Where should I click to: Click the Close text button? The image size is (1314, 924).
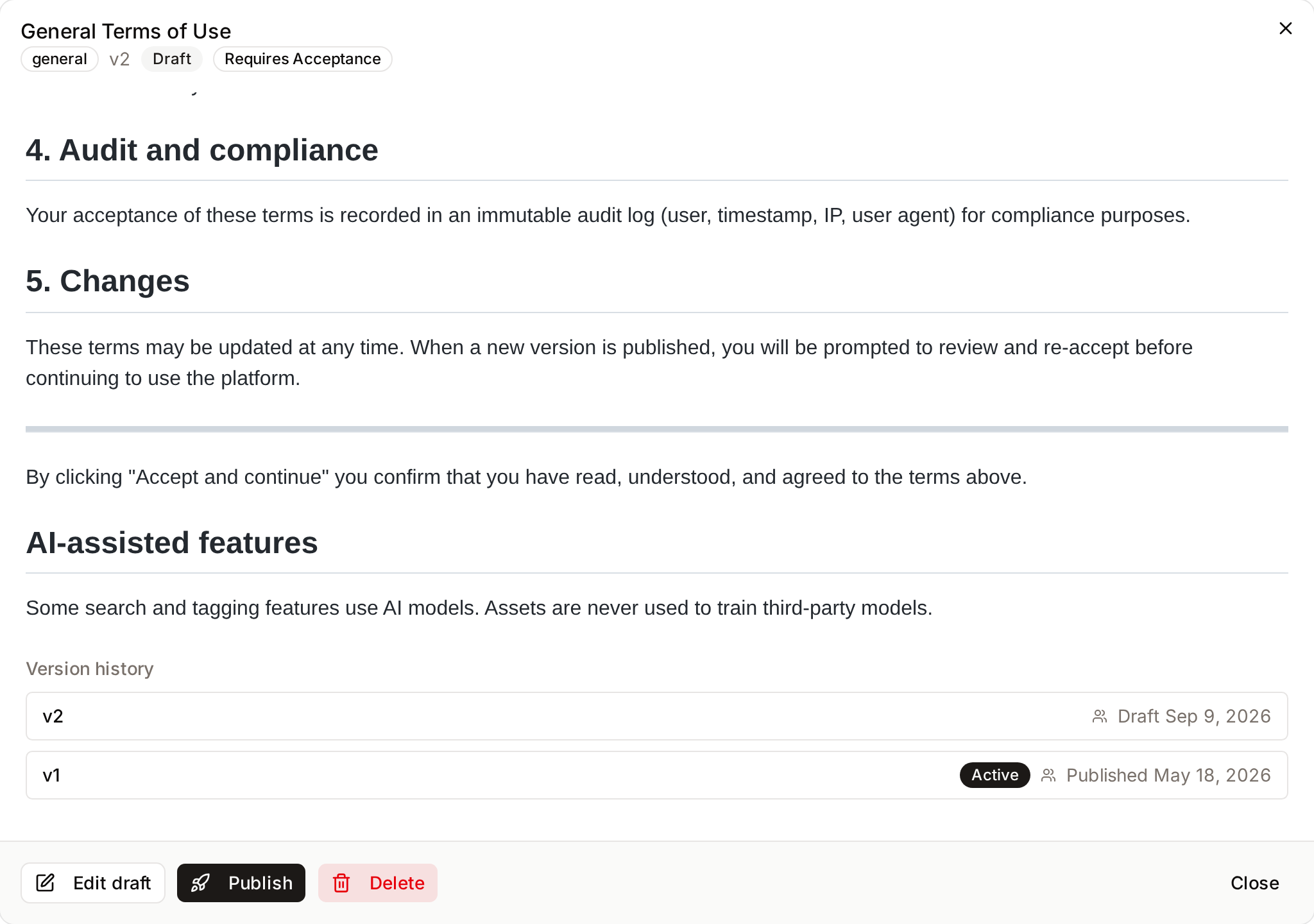tap(1254, 883)
